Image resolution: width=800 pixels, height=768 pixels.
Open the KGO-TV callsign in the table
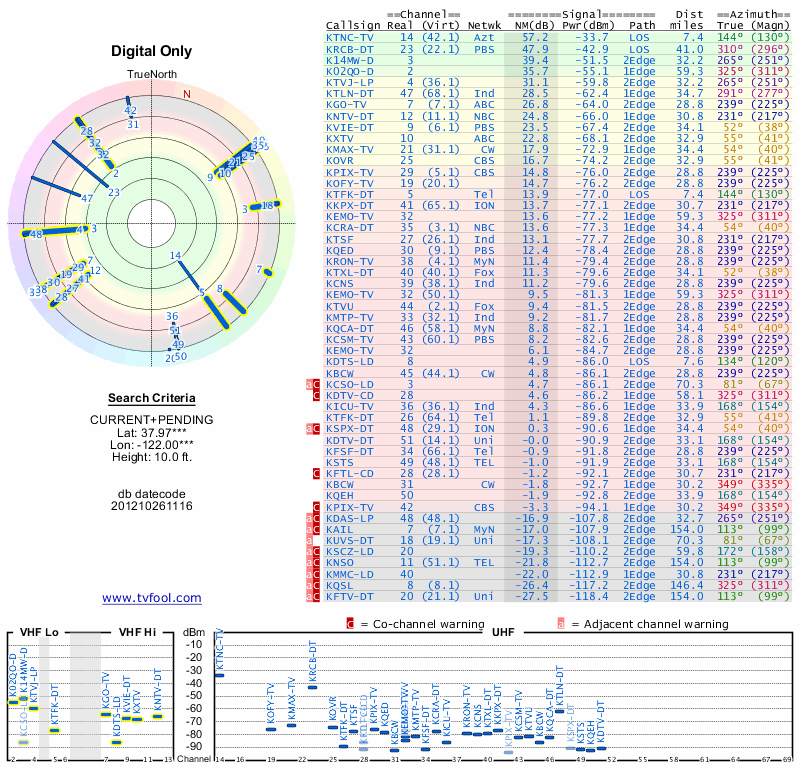coord(344,105)
